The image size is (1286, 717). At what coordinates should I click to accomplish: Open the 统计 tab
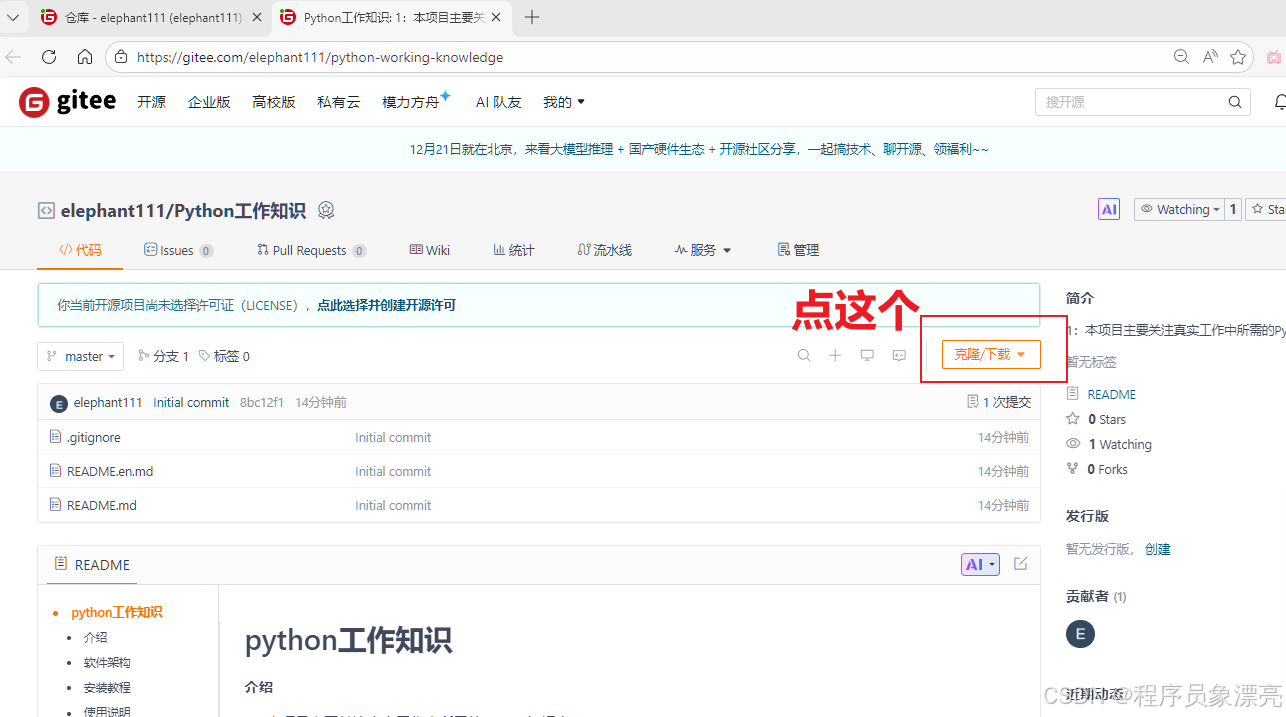tap(514, 250)
